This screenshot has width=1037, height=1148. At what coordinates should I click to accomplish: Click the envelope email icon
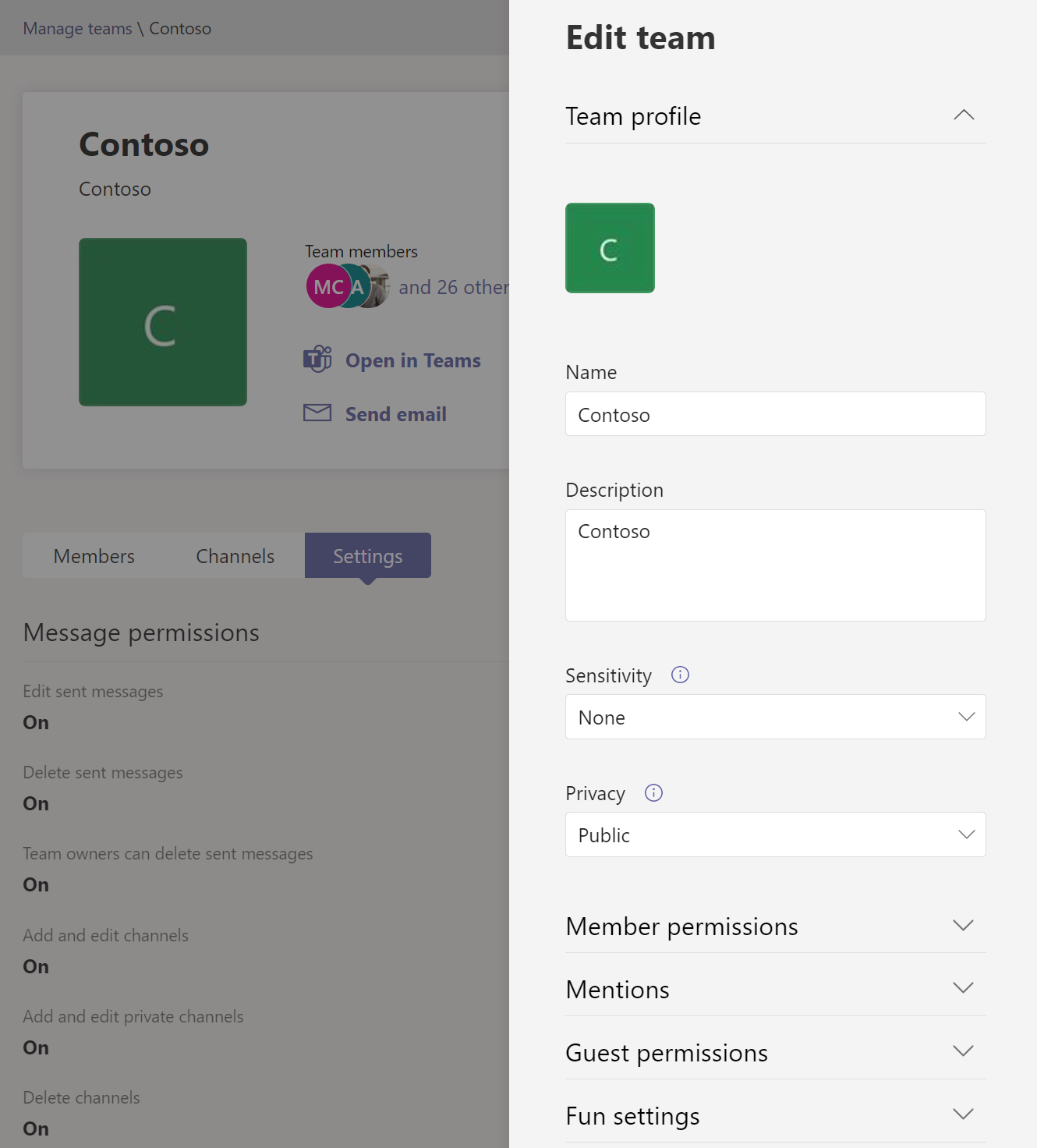pos(317,413)
